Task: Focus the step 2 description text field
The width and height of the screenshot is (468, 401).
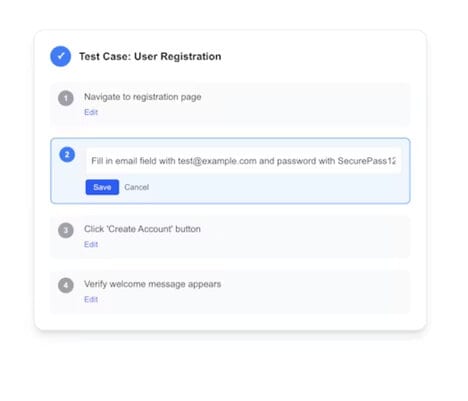Action: click(x=244, y=161)
